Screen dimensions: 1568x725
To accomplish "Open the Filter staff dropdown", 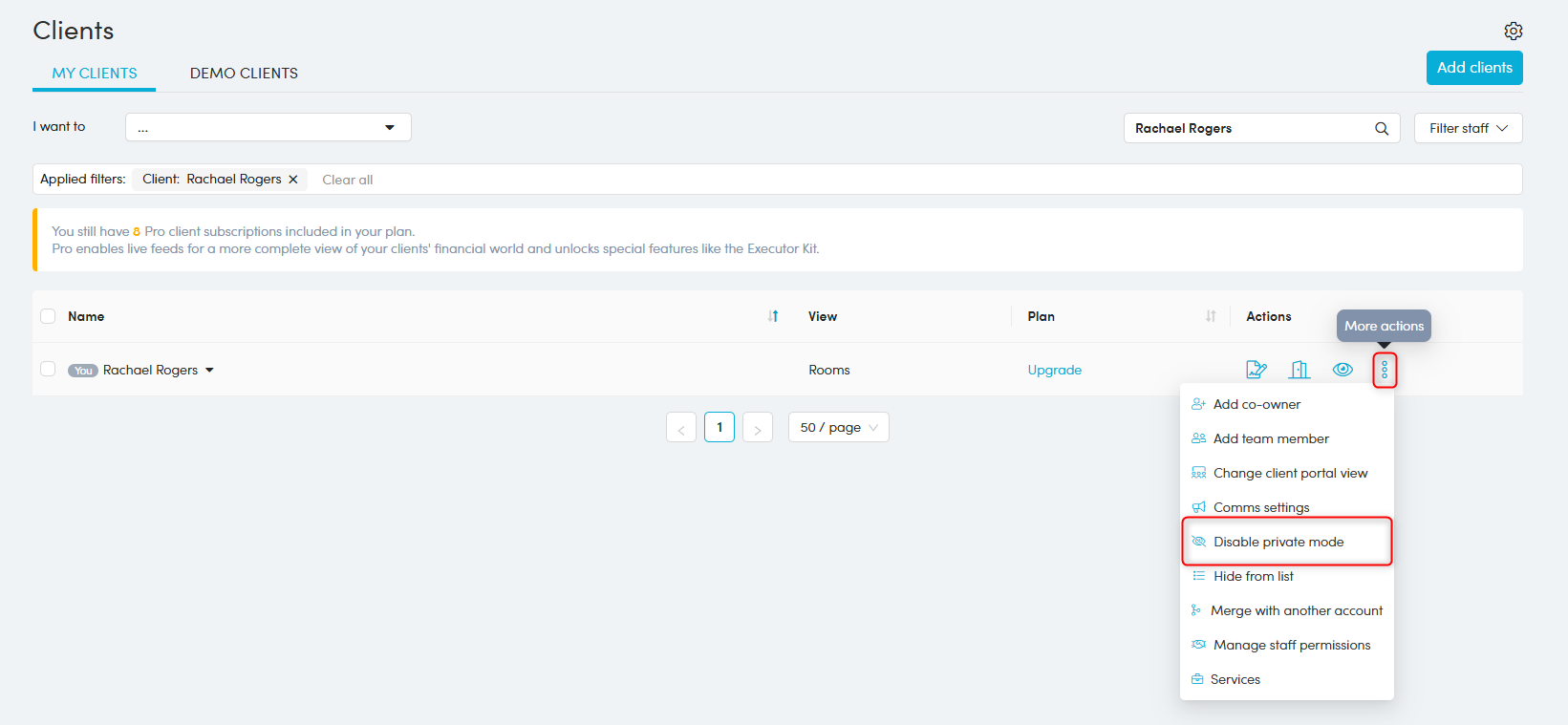I will coord(1468,128).
